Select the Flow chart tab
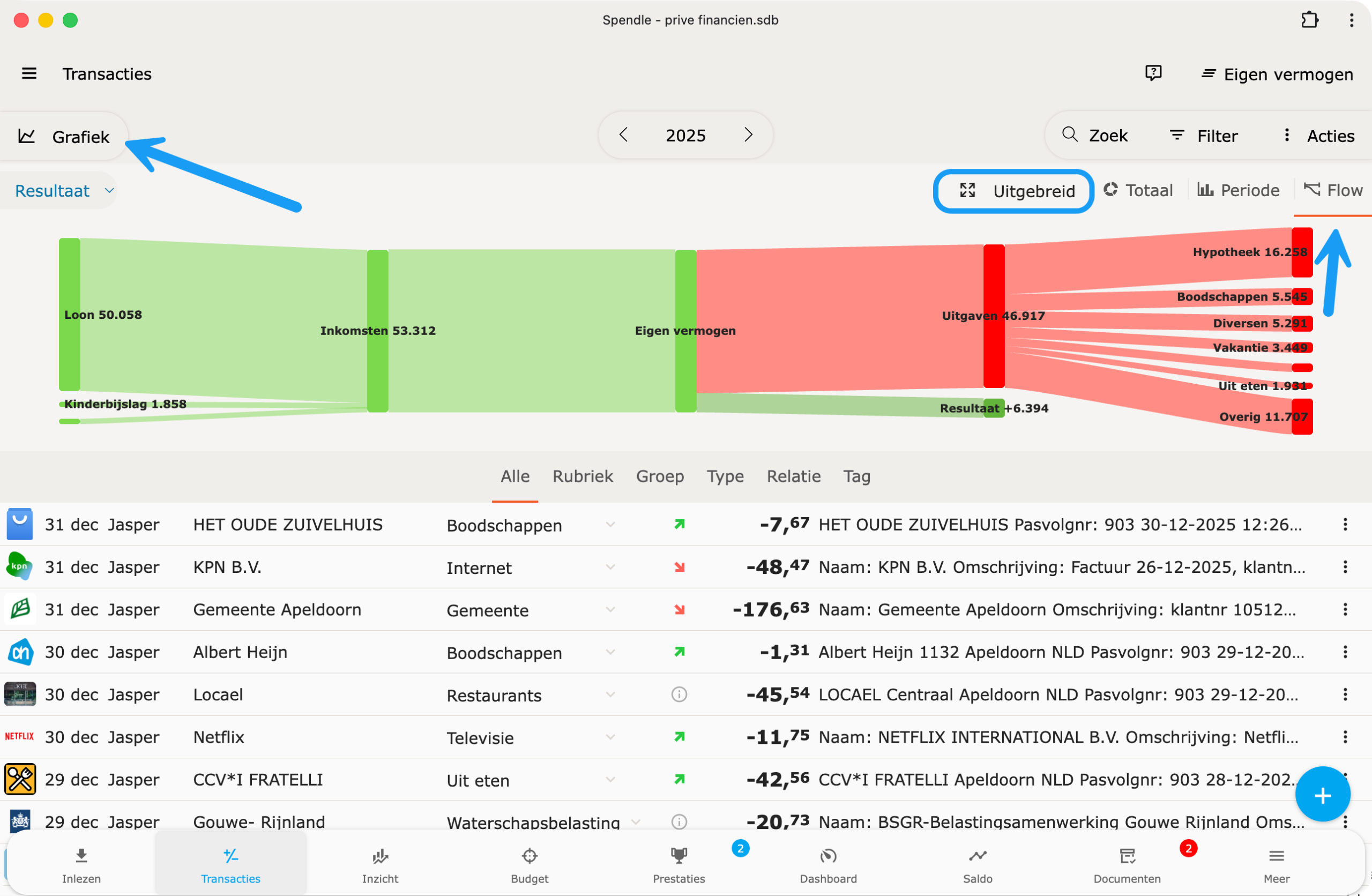This screenshot has height=896, width=1372. (x=1333, y=190)
